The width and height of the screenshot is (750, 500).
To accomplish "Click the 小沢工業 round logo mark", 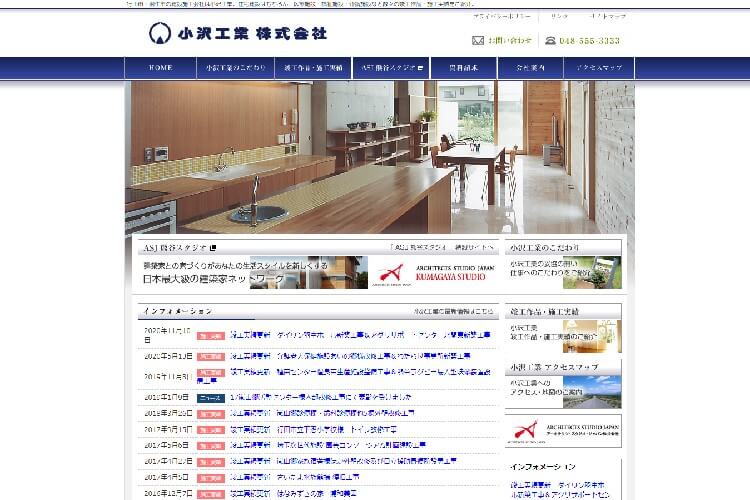I will click(160, 33).
